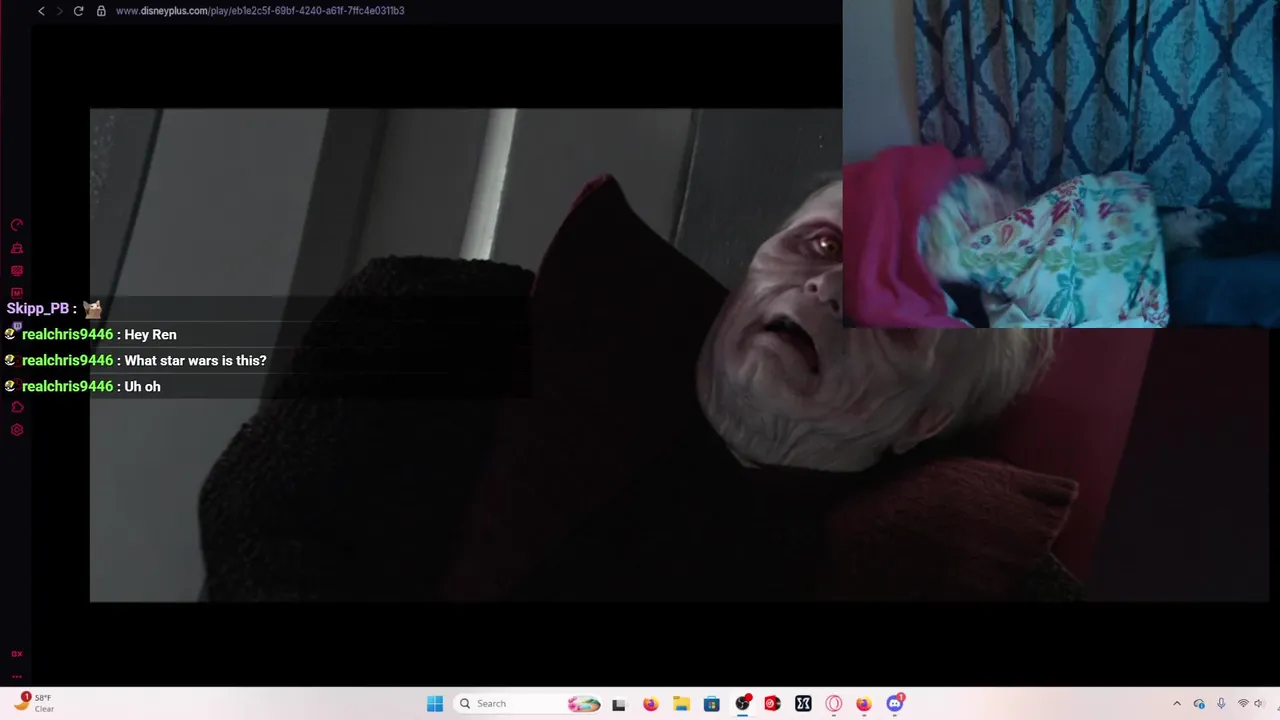Viewport: 1280px width, 720px height.
Task: Click the webcam overlay feed
Action: click(1061, 164)
